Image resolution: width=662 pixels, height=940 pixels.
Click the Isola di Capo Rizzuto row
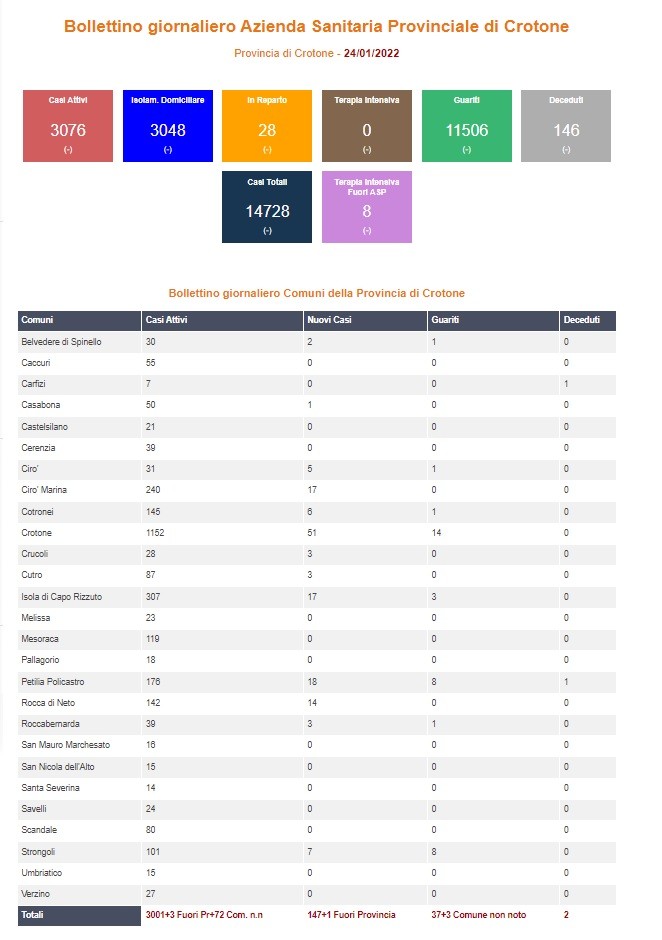tap(317, 596)
